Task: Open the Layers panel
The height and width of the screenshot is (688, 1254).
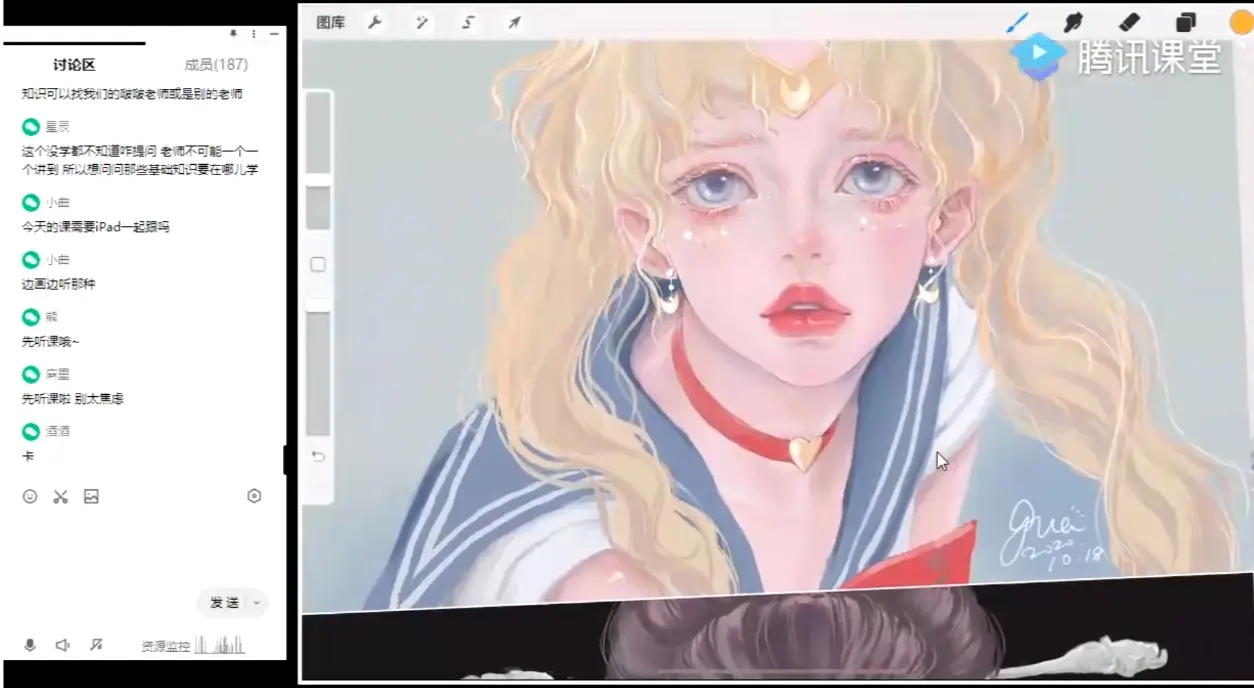Action: coord(1186,21)
